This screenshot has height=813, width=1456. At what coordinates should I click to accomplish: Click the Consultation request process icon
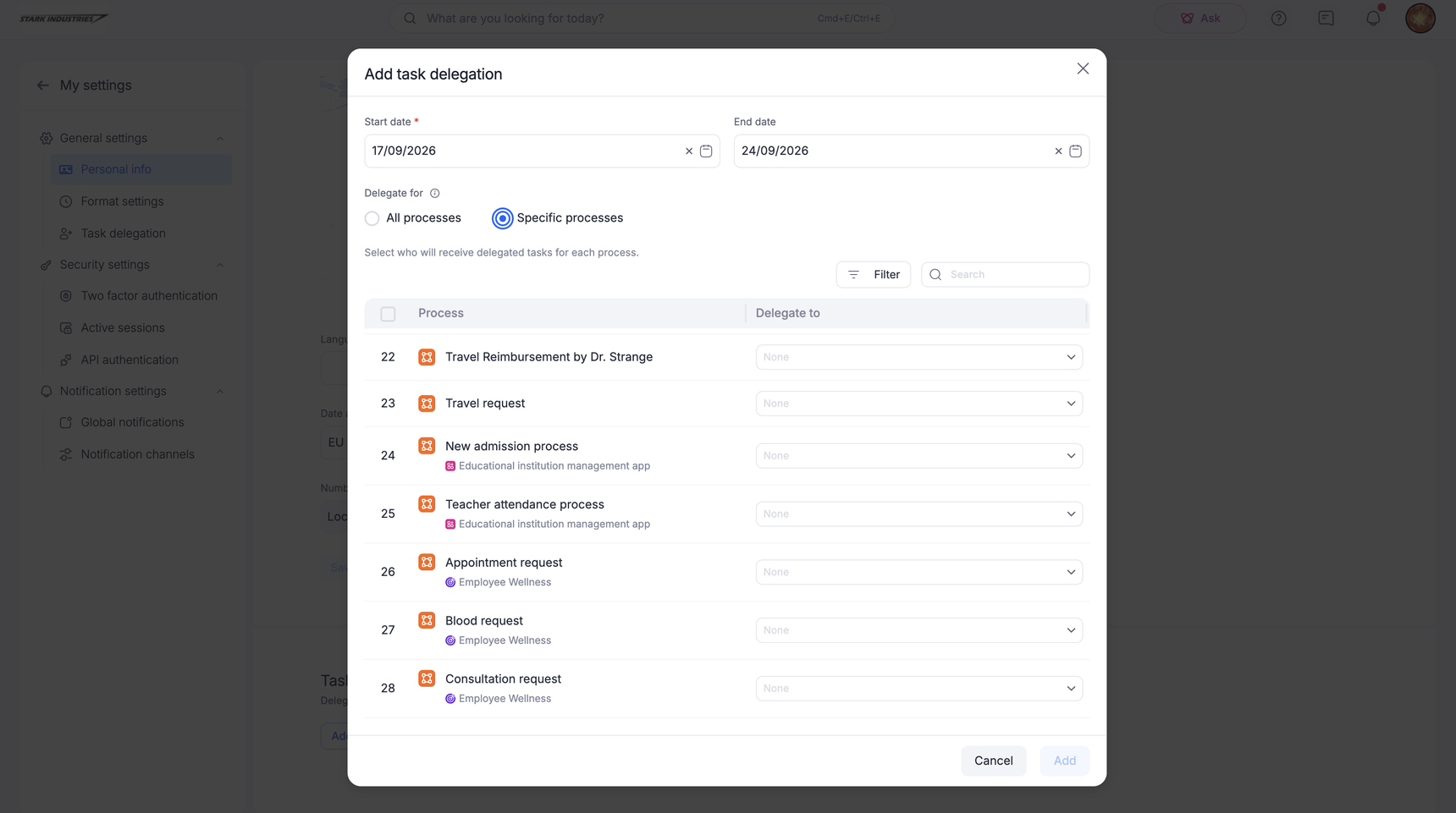click(427, 678)
